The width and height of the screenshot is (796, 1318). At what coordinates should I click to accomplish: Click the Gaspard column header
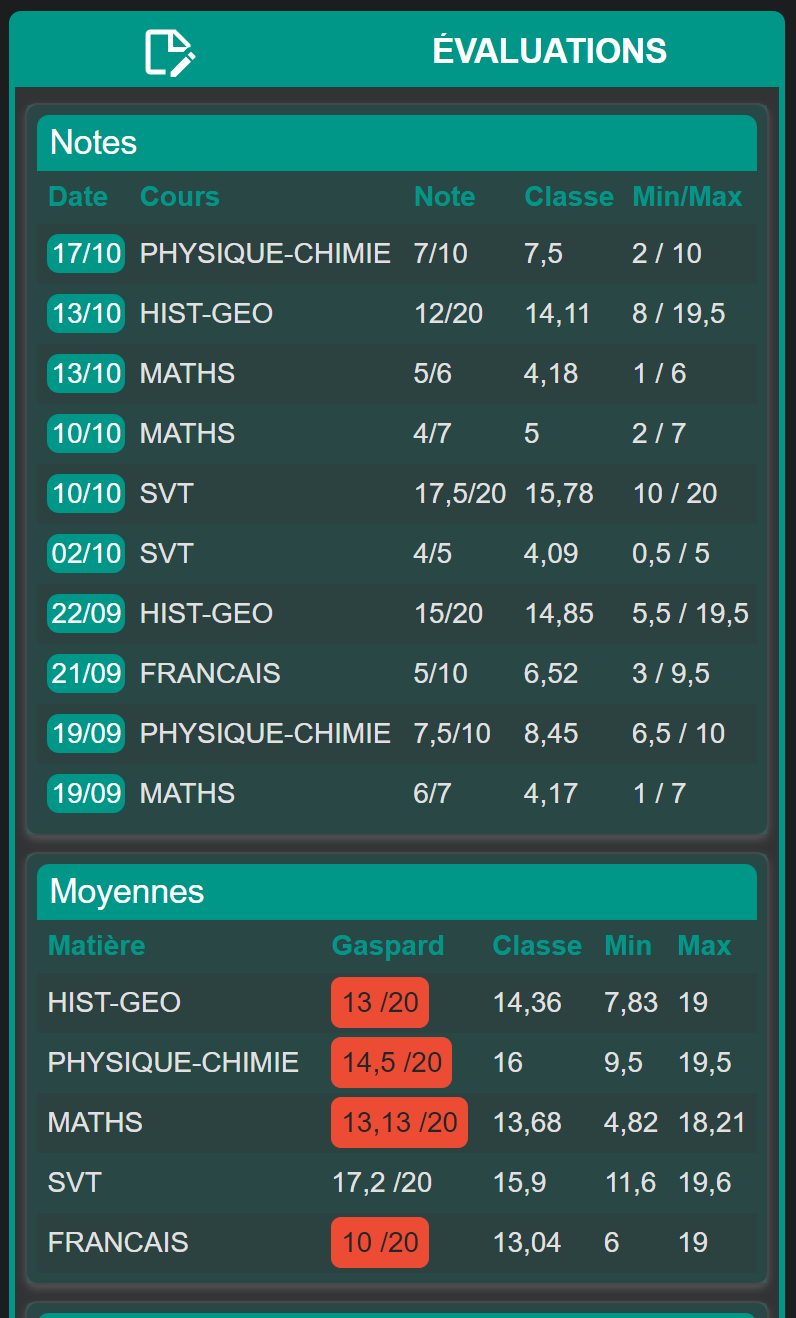coord(388,945)
